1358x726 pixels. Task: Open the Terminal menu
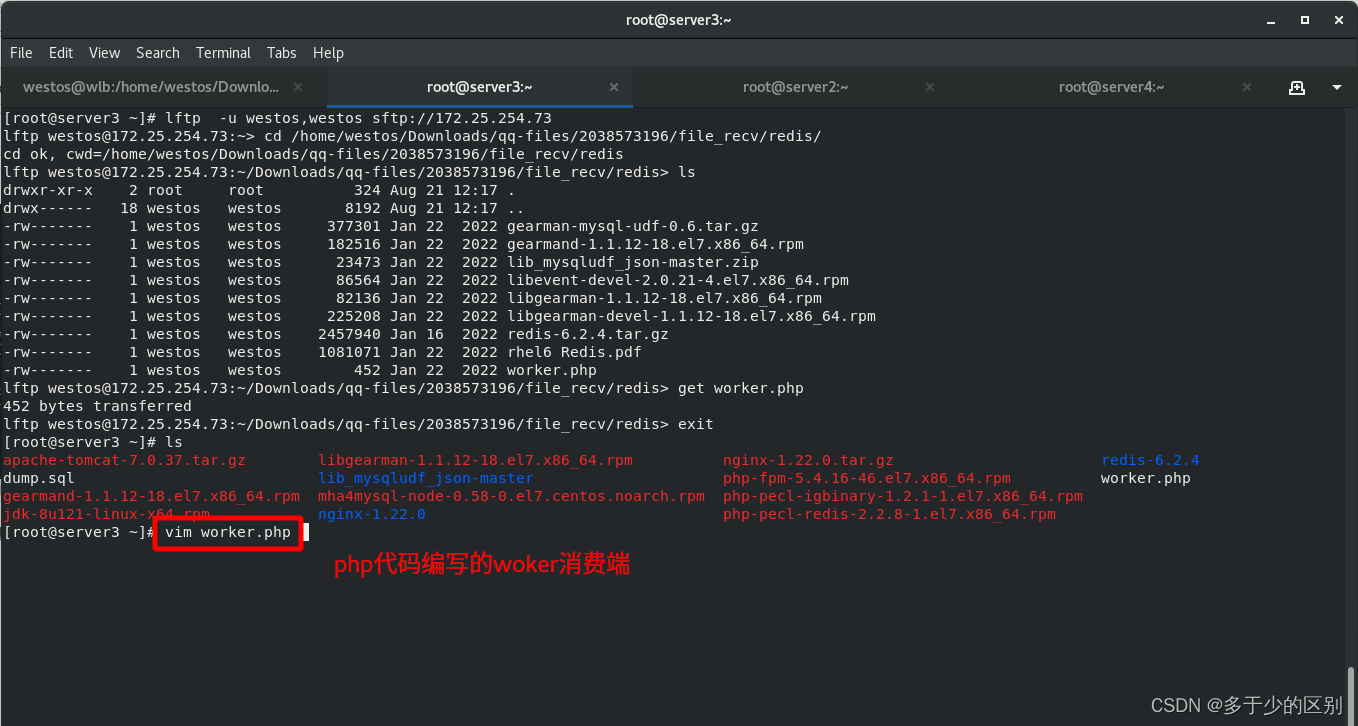[223, 53]
